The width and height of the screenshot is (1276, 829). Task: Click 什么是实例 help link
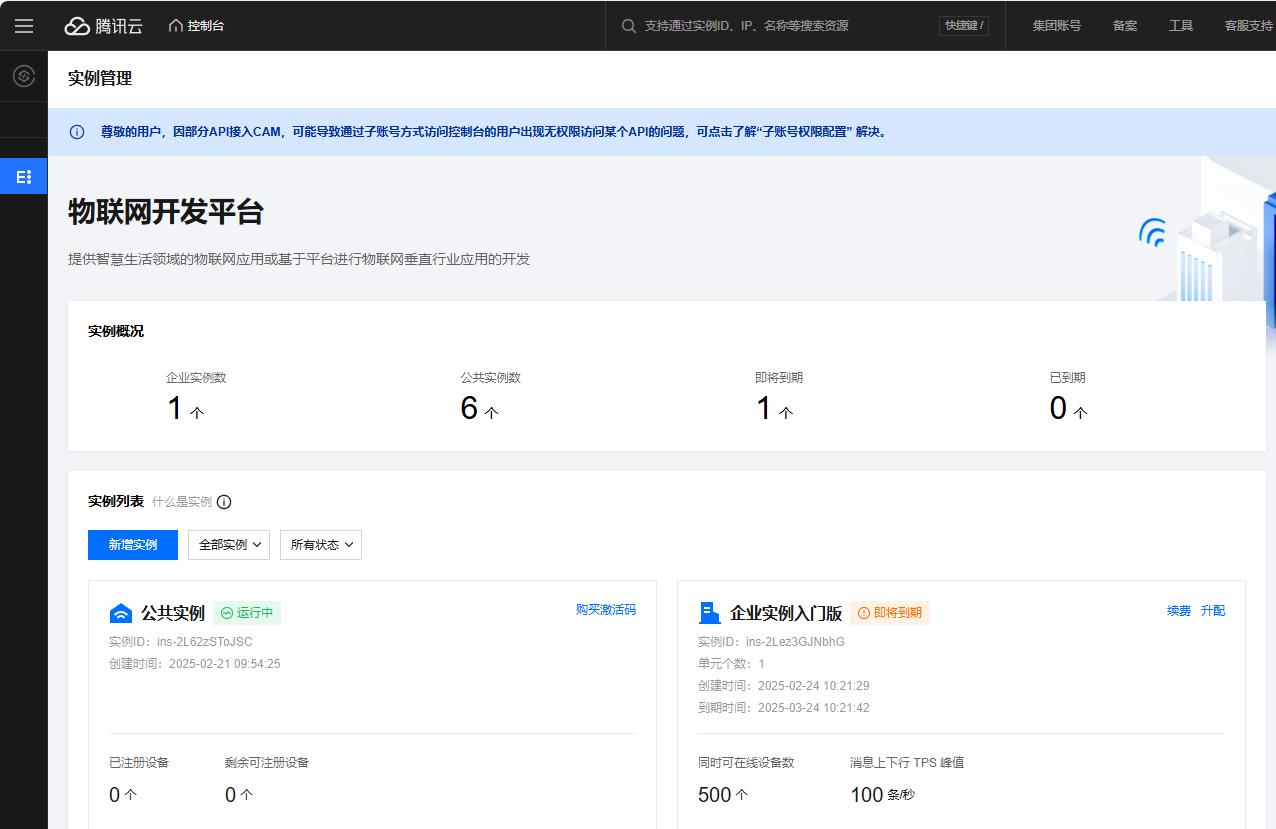tap(182, 502)
